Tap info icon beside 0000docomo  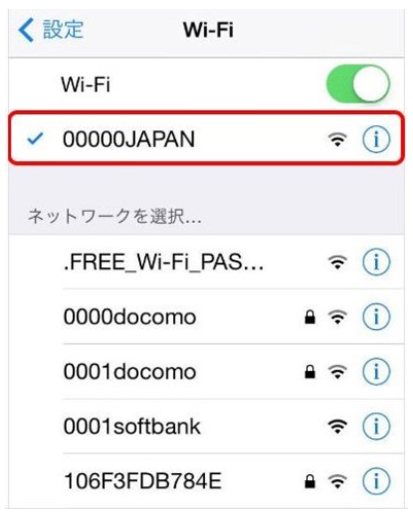[x=376, y=317]
